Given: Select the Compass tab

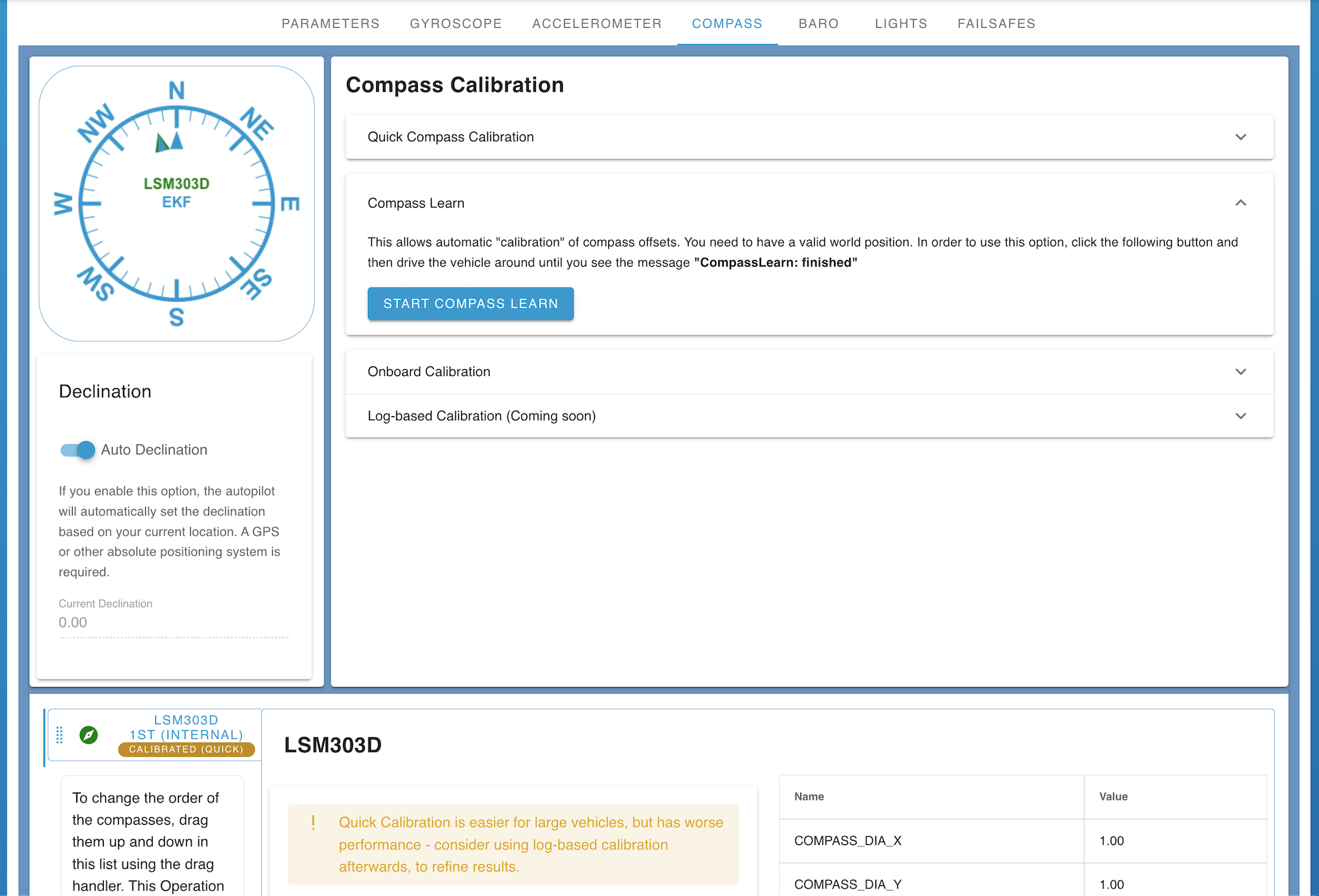Looking at the screenshot, I should (727, 23).
